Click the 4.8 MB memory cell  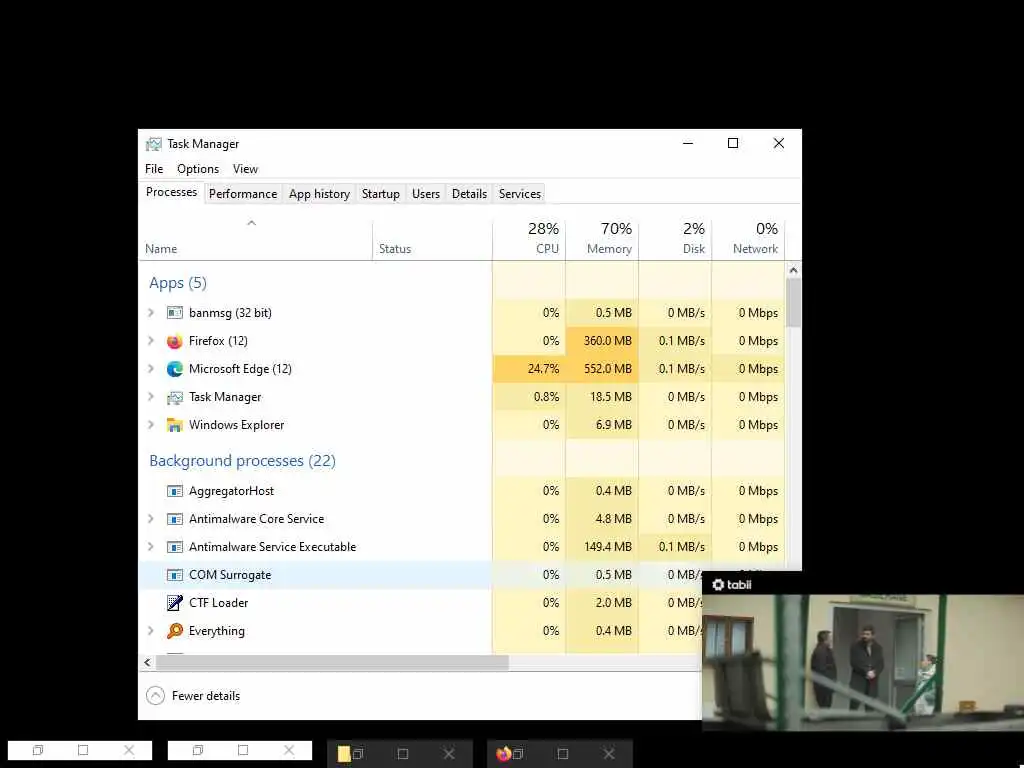601,519
